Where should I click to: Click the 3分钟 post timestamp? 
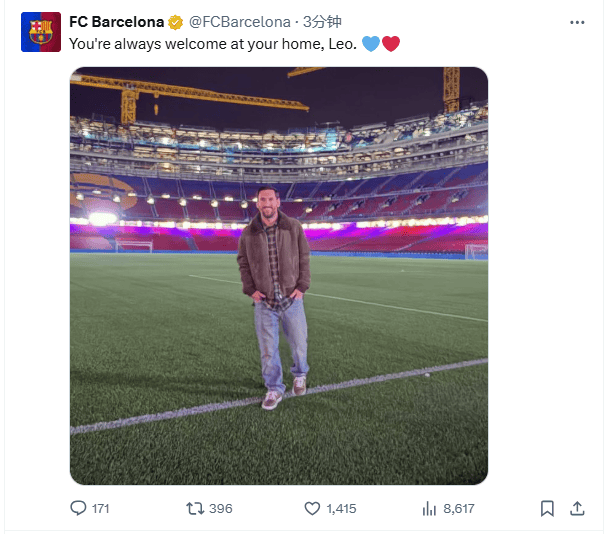[321, 22]
